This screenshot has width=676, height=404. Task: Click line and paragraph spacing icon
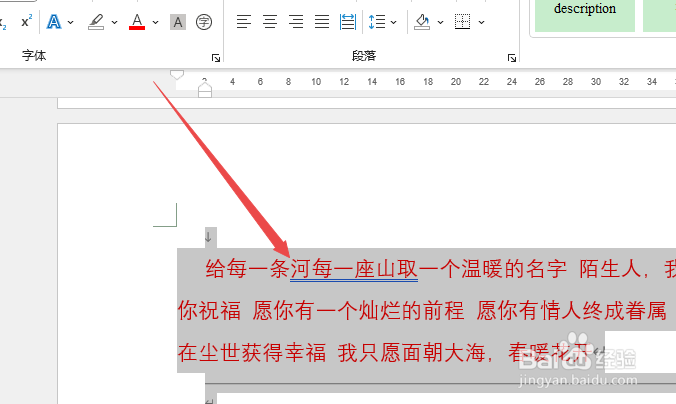click(377, 22)
